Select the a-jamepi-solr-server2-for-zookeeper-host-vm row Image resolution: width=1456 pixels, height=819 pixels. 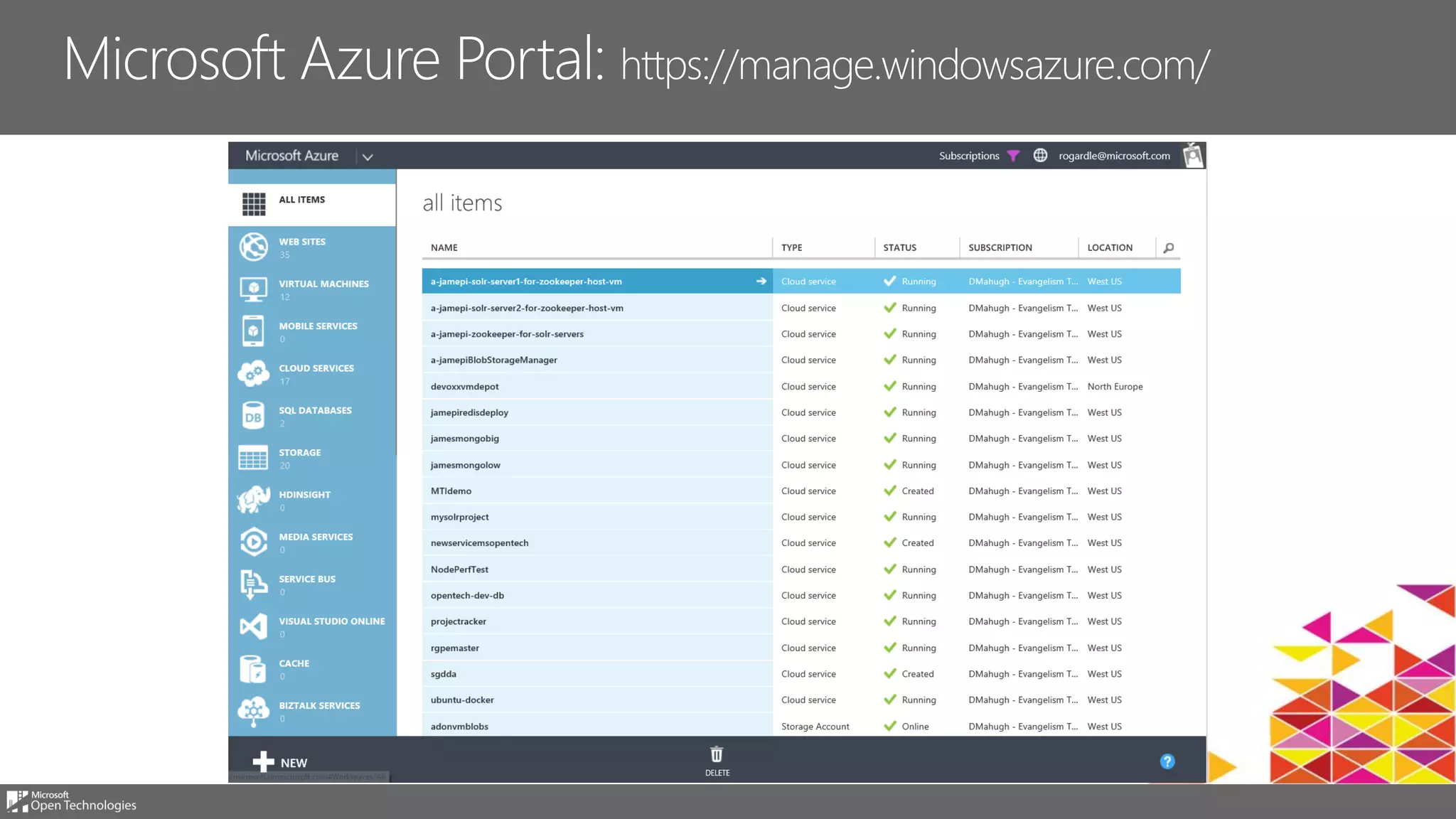coord(801,308)
